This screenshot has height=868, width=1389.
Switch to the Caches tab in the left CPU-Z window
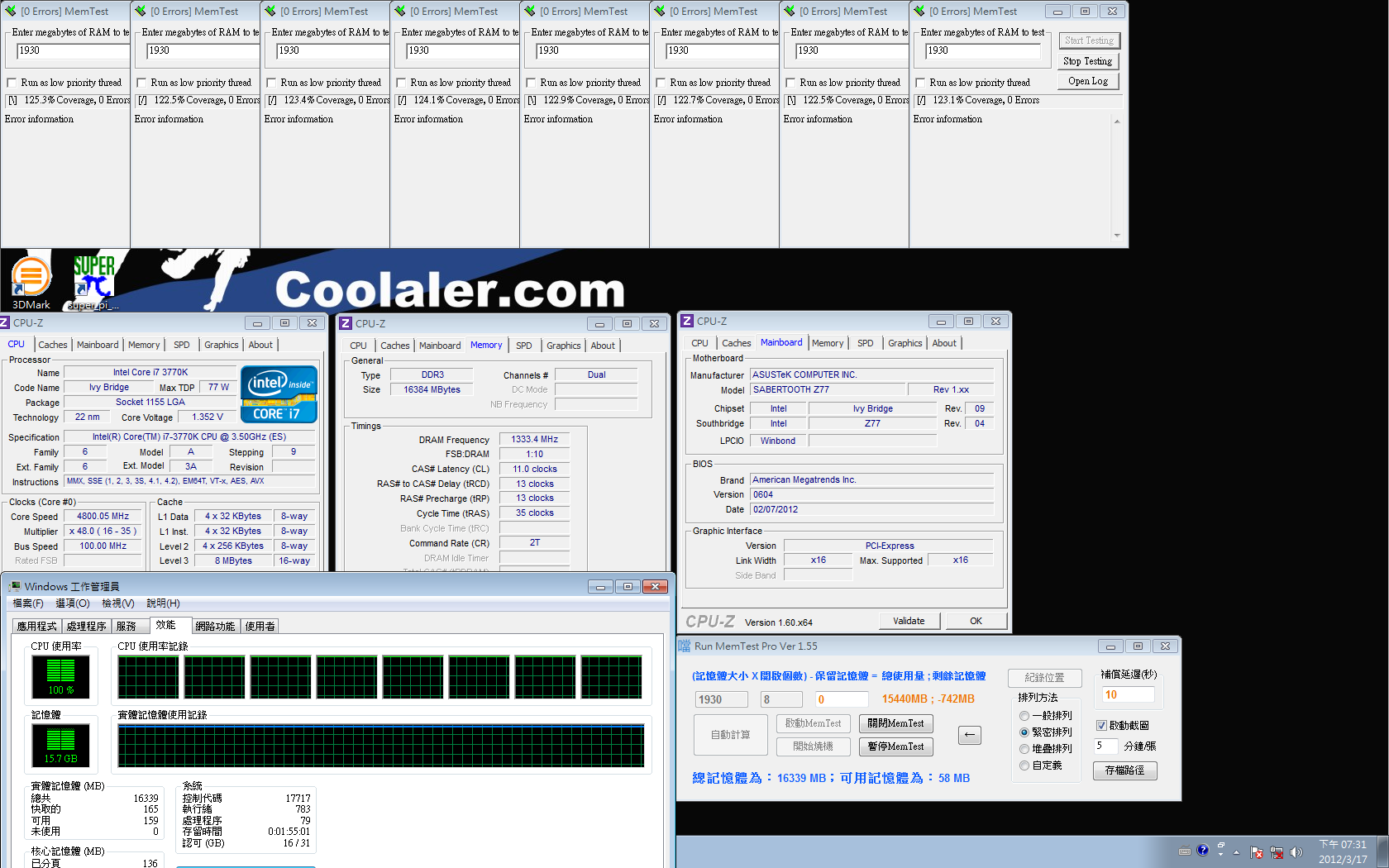[52, 345]
